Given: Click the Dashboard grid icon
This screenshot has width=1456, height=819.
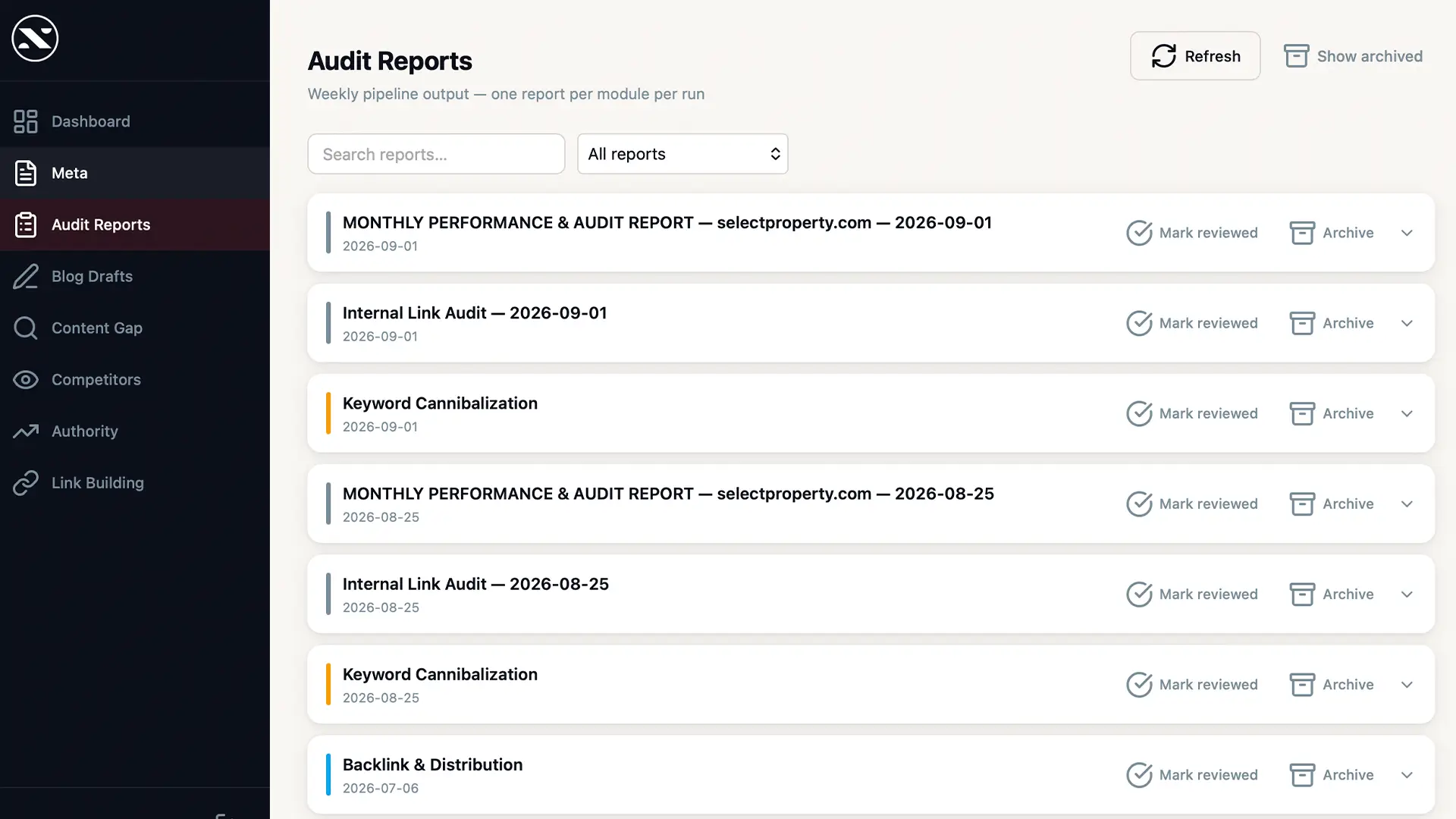Looking at the screenshot, I should (26, 121).
